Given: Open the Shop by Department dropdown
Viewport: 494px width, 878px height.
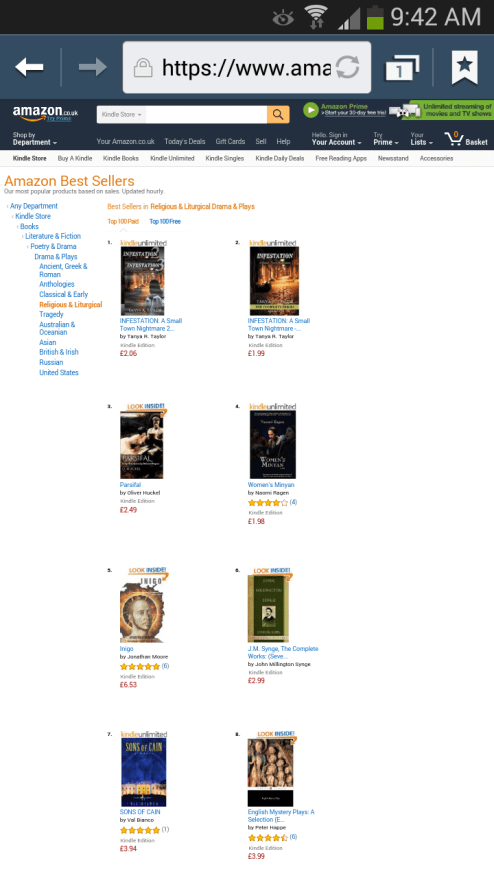Looking at the screenshot, I should 34,139.
